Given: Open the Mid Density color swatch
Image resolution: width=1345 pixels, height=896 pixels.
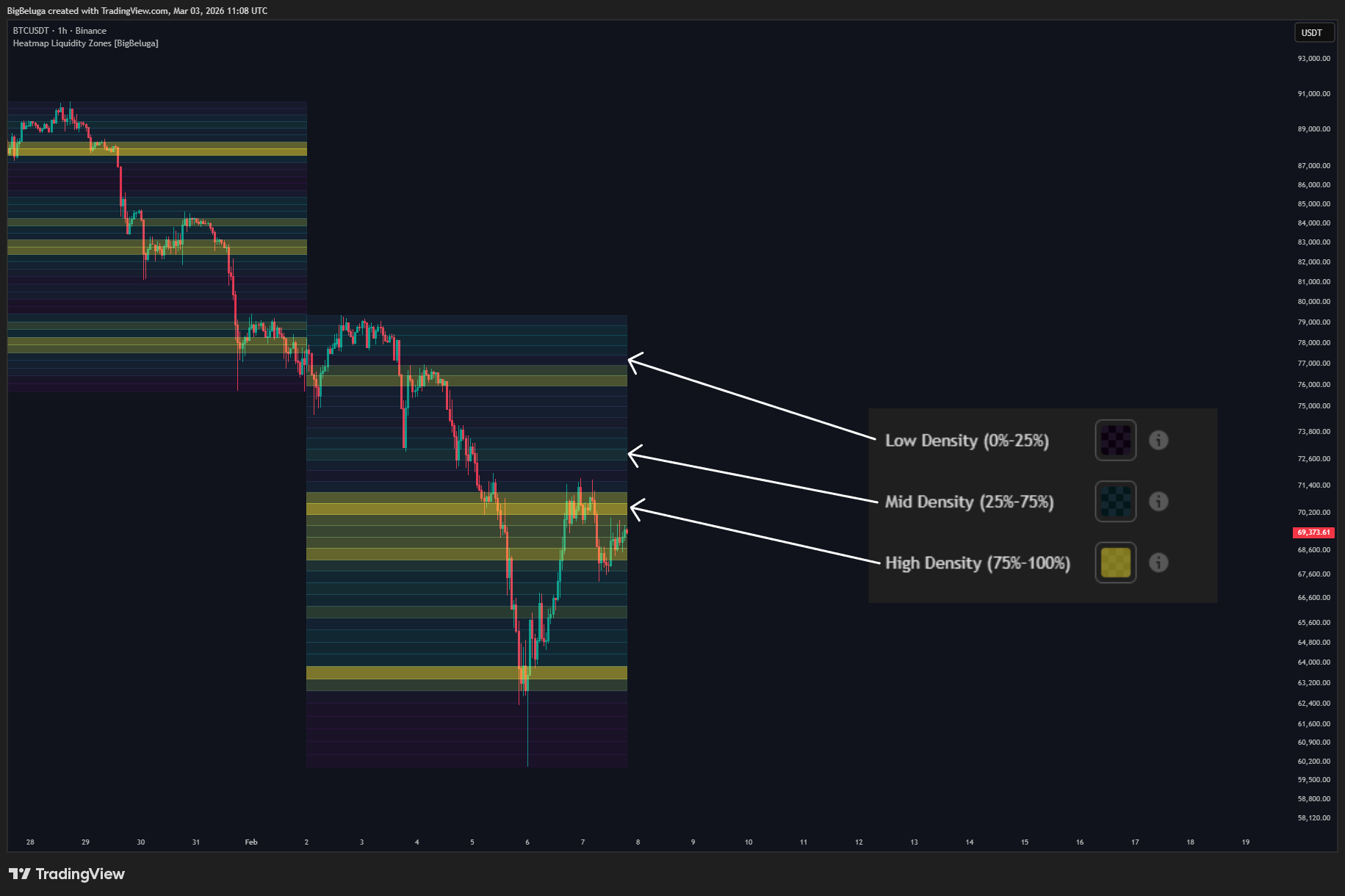Looking at the screenshot, I should pyautogui.click(x=1115, y=501).
